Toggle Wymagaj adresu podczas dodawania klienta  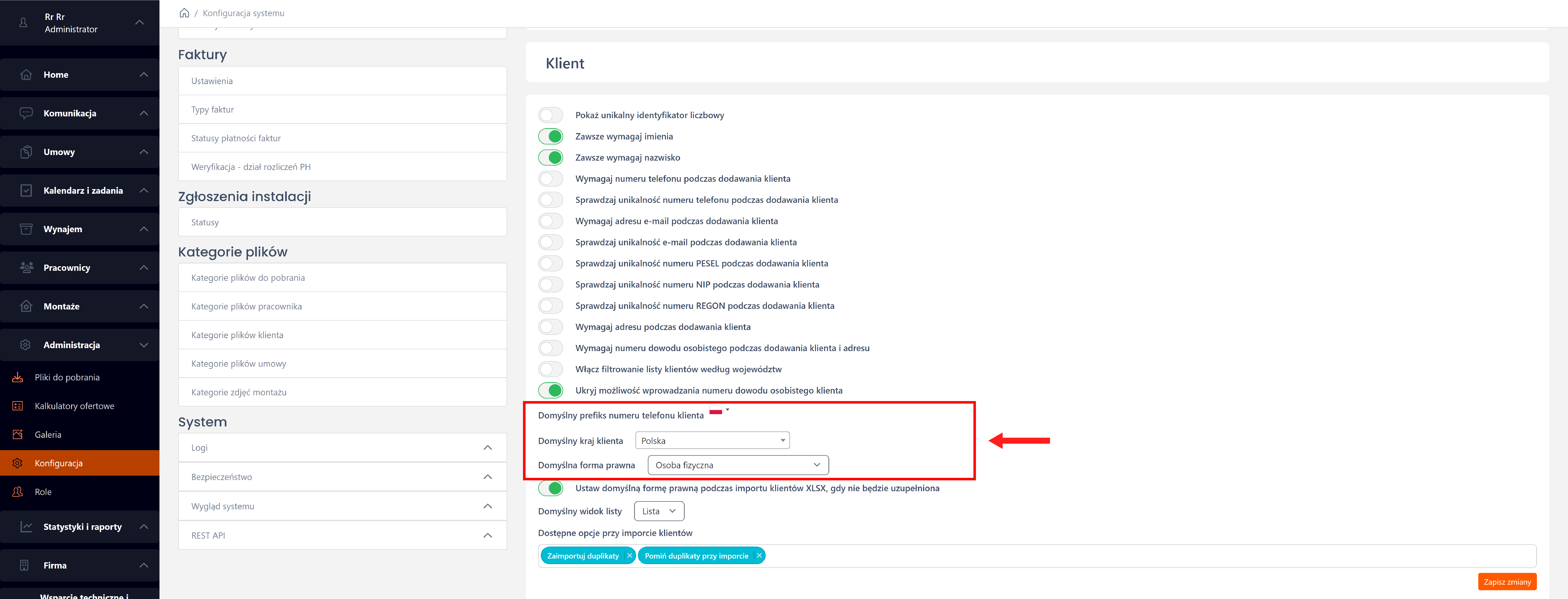tap(551, 327)
